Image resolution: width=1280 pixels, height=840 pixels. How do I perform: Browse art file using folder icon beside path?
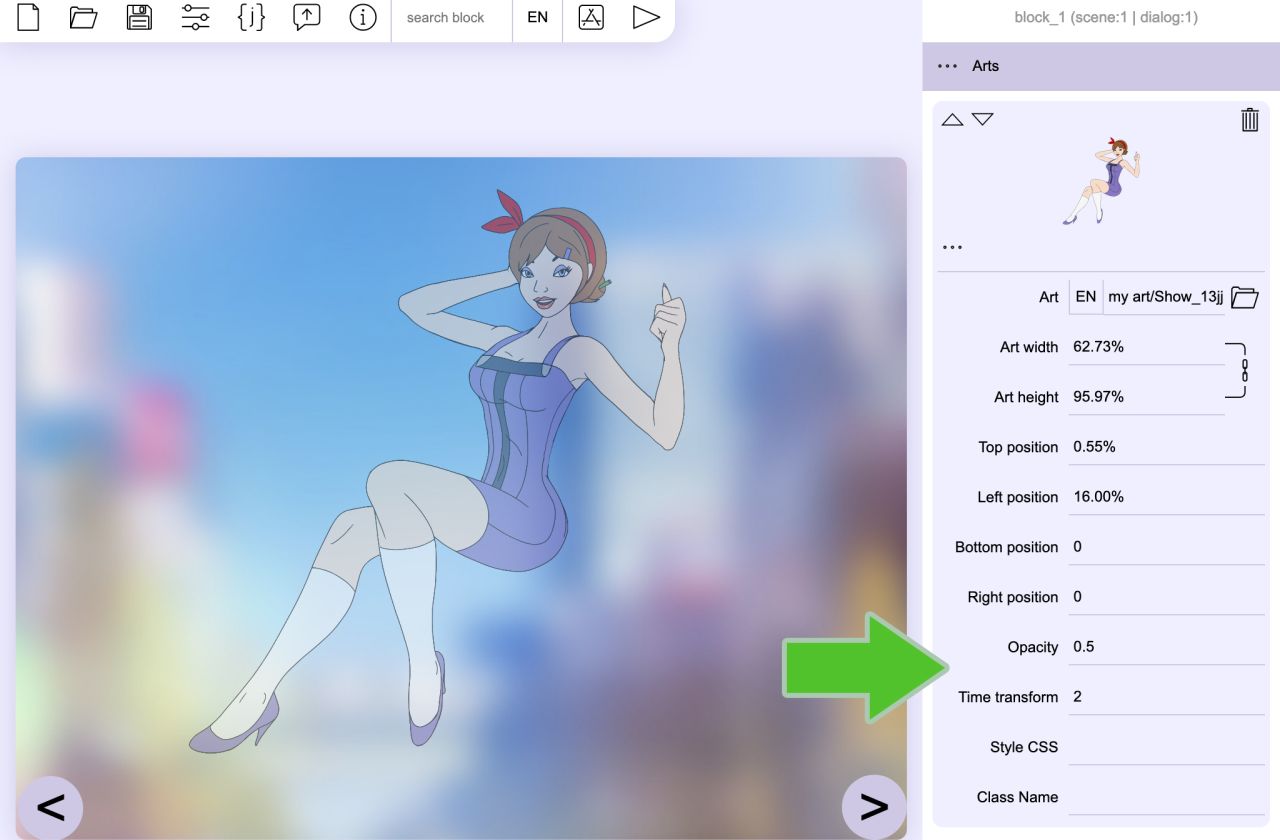1244,297
